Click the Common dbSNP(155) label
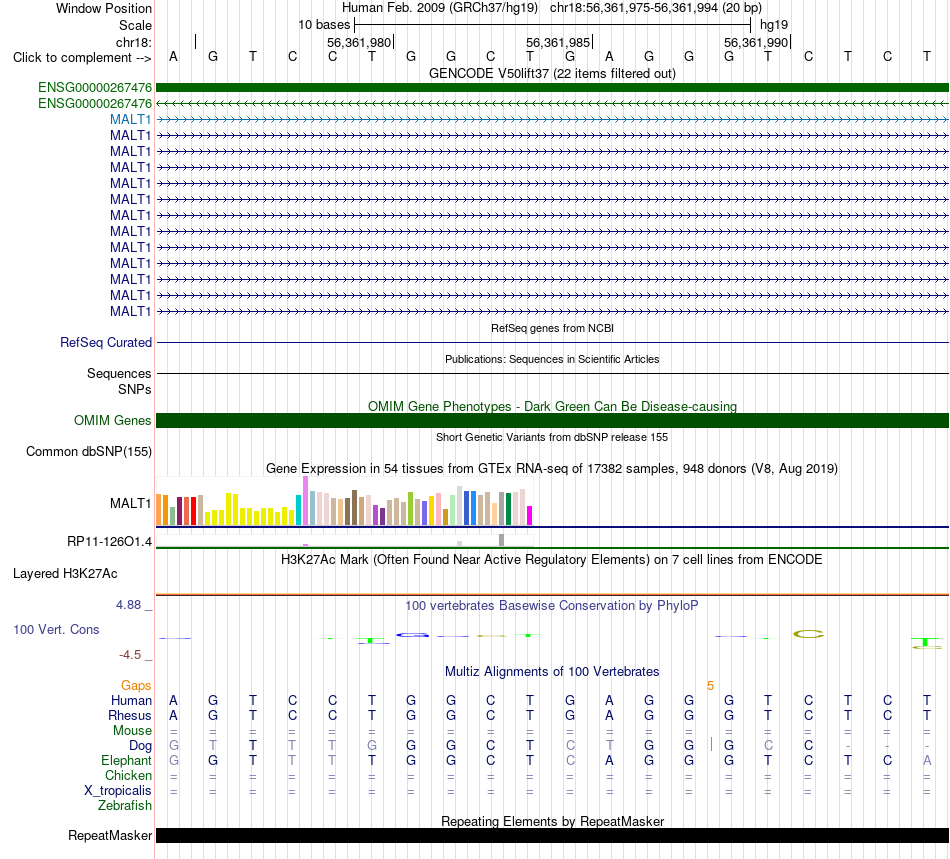The image size is (950, 859). coord(88,451)
